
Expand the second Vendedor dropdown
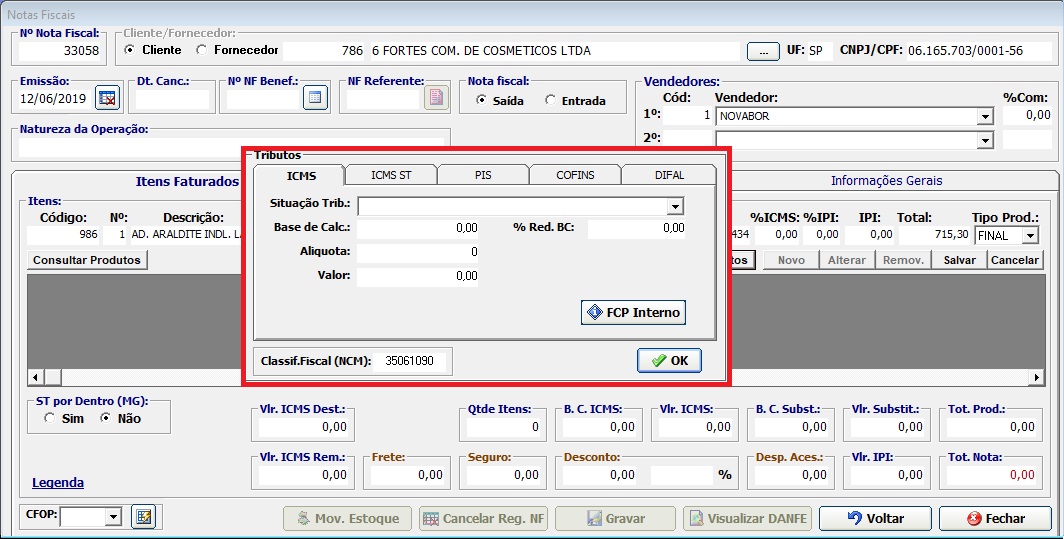985,141
